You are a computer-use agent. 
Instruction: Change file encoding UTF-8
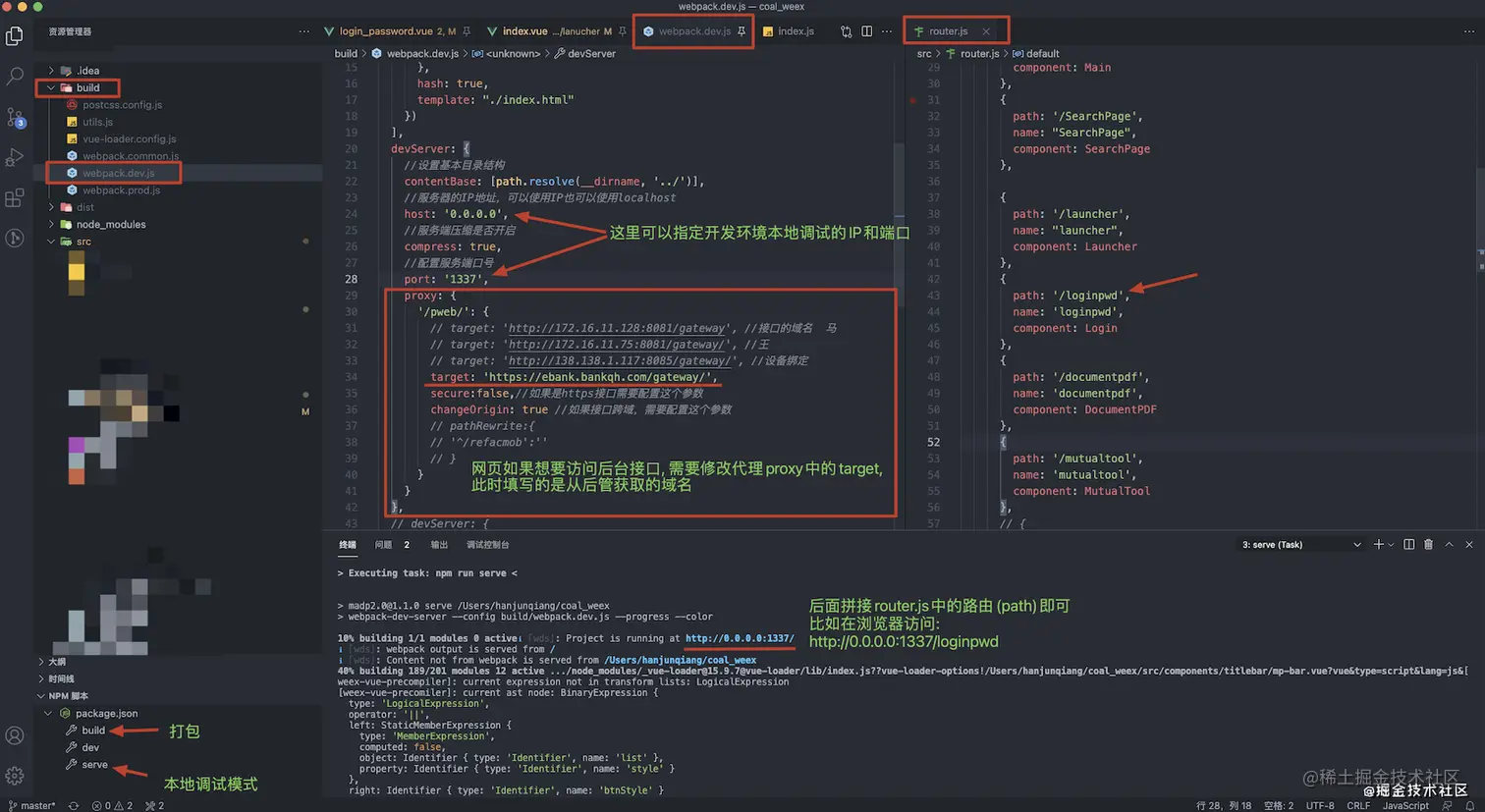(1320, 805)
